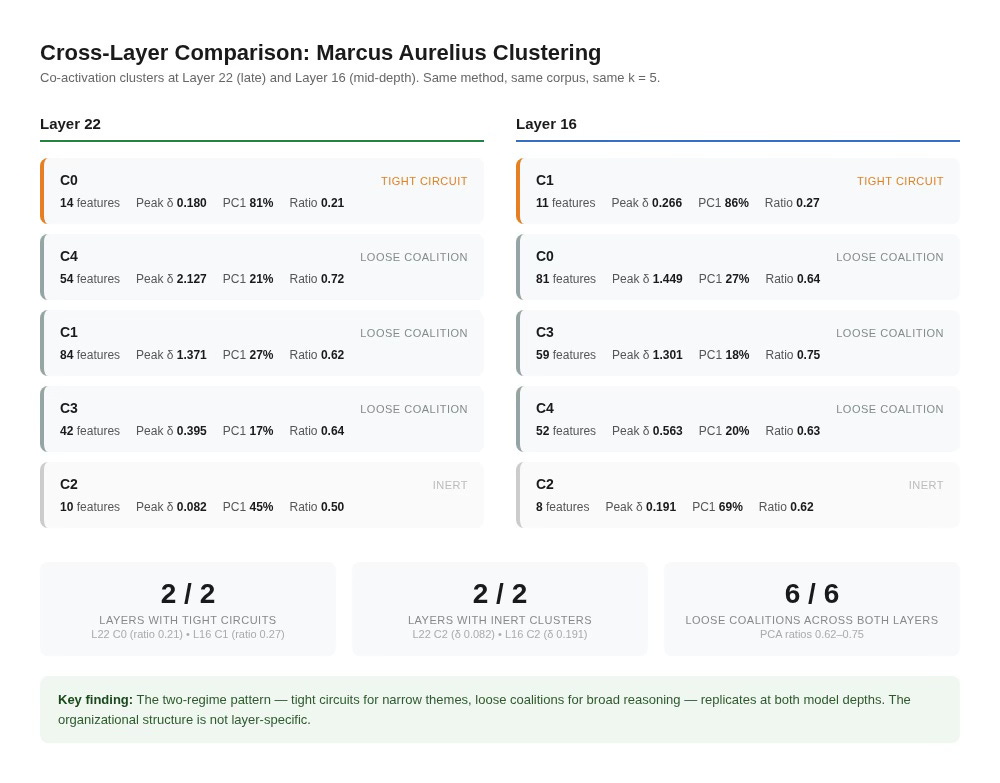Click 'Peak δ 2.127' value
This screenshot has width=1000, height=783.
click(171, 279)
